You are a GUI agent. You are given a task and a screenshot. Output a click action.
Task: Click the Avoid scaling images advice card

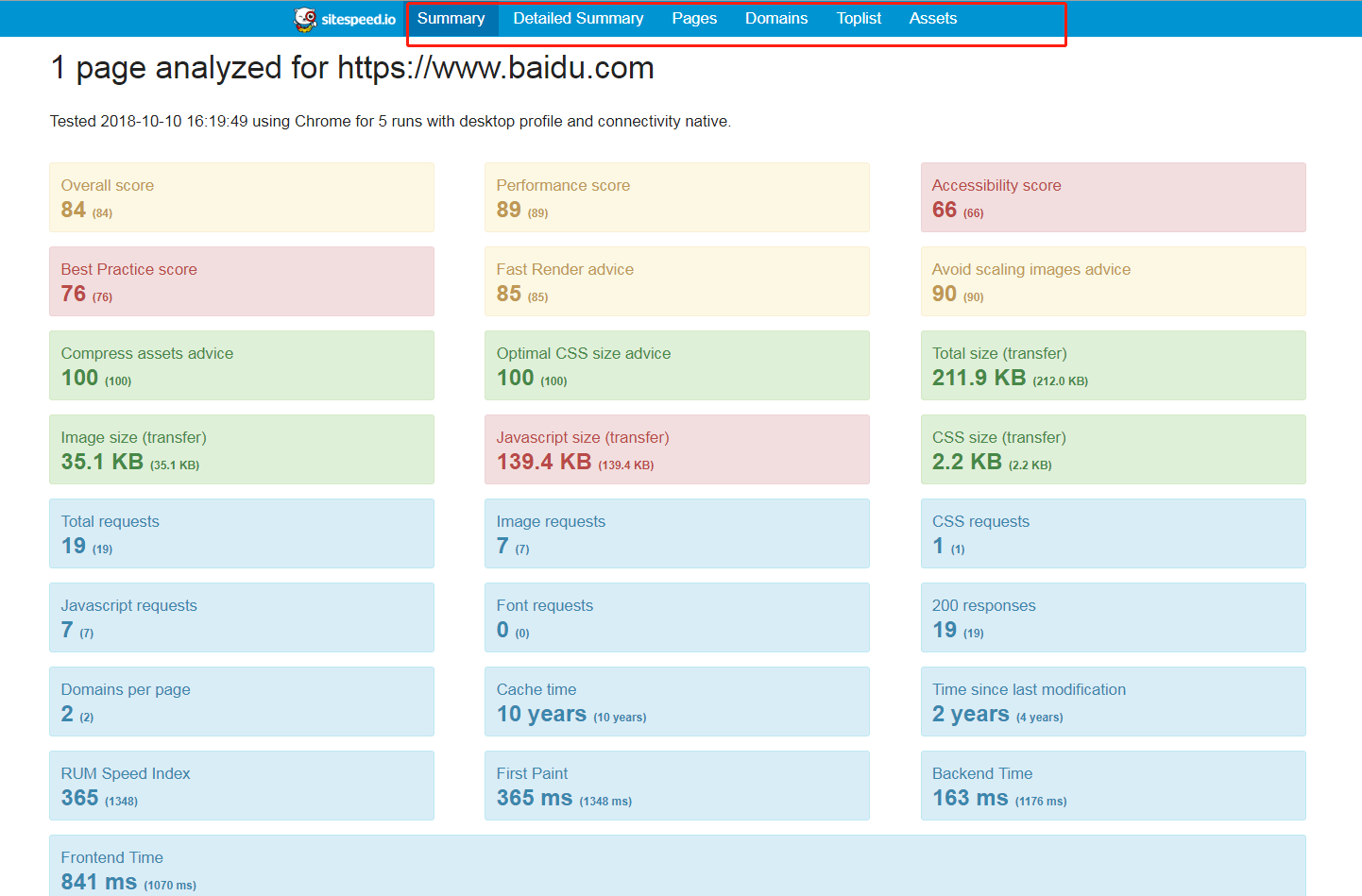(x=1114, y=281)
